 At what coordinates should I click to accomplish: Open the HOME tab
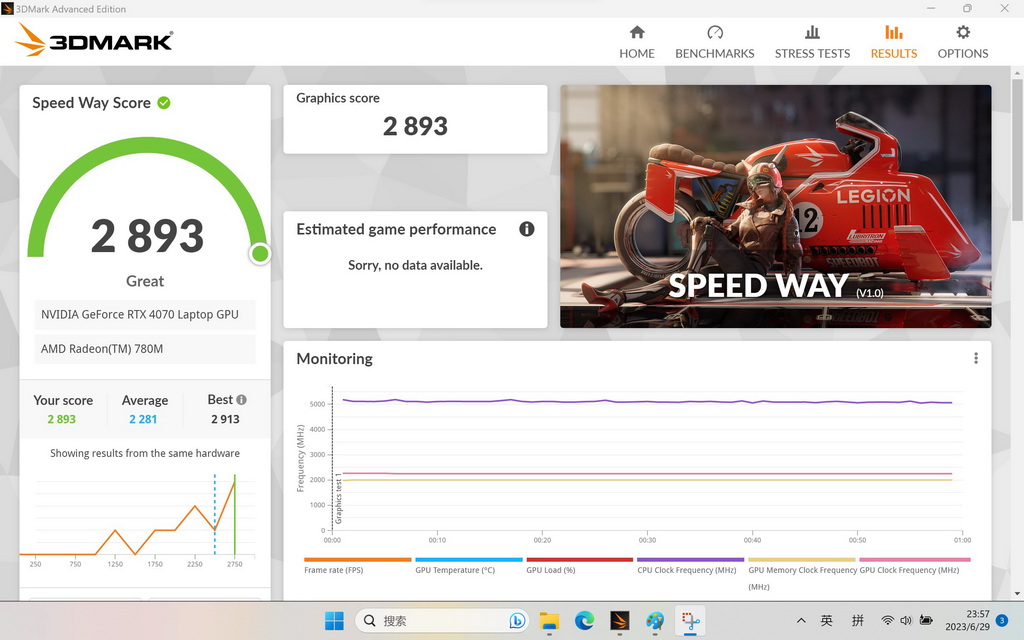[x=637, y=42]
